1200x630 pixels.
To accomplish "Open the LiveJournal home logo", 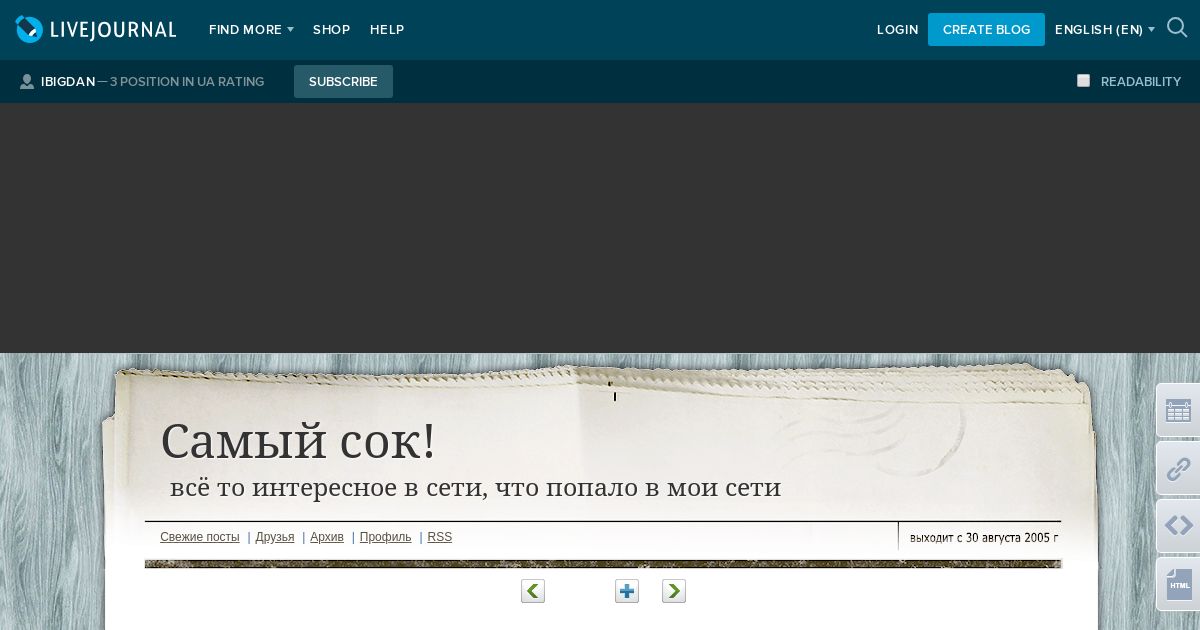I will pyautogui.click(x=96, y=29).
